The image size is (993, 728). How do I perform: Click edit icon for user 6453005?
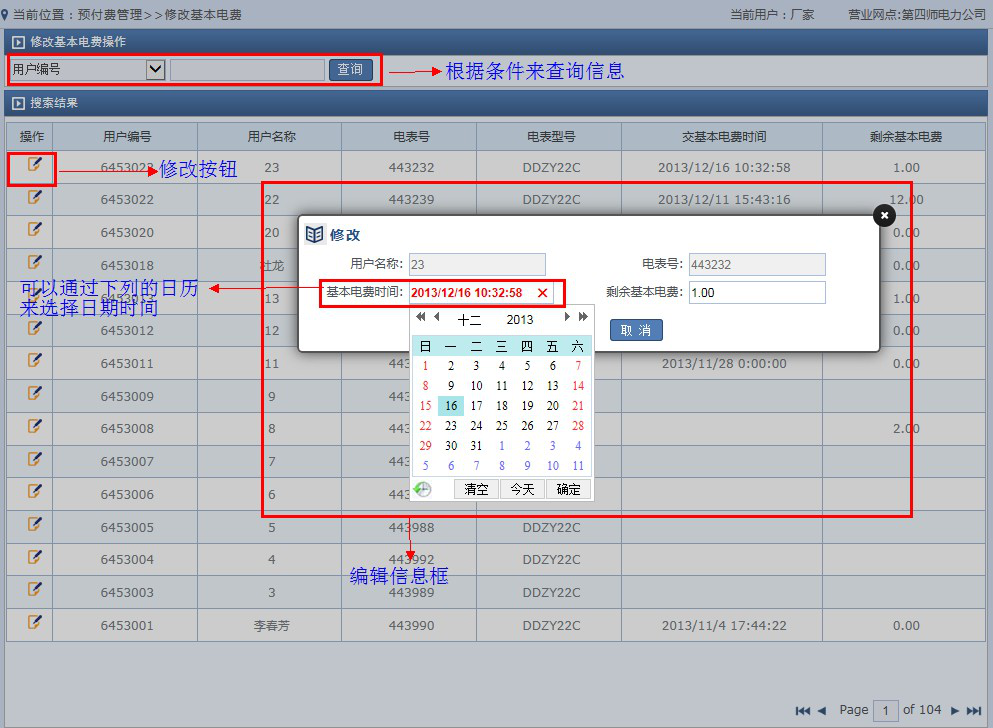point(34,525)
